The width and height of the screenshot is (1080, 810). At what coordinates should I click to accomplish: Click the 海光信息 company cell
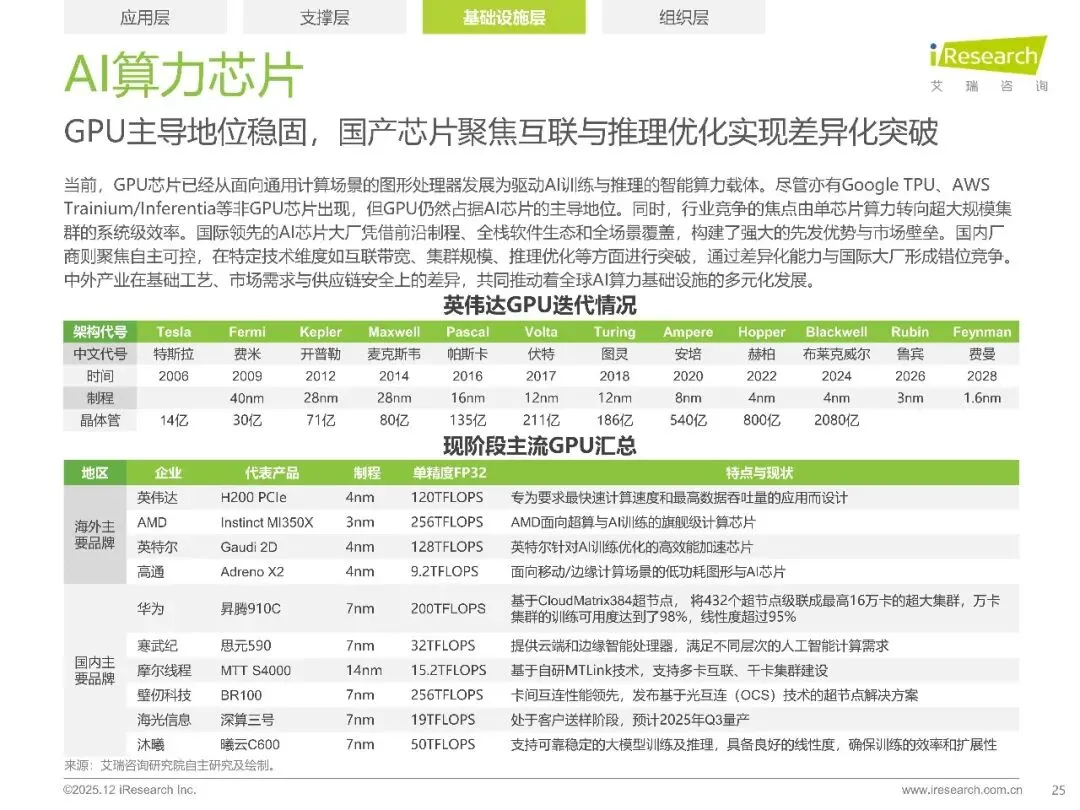tap(164, 720)
